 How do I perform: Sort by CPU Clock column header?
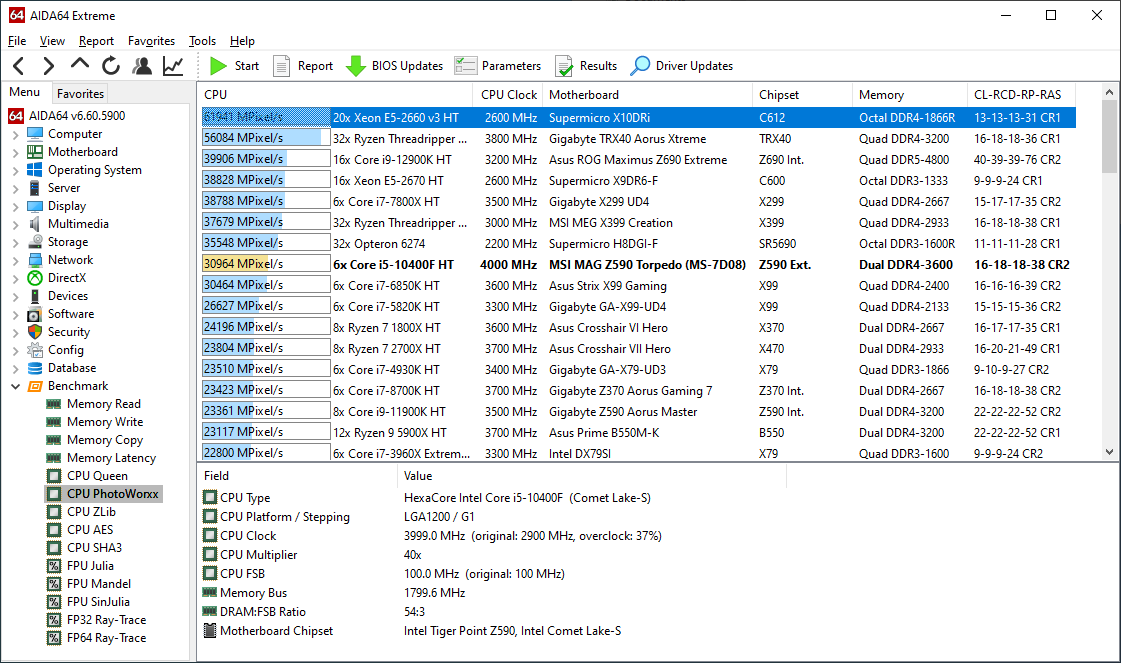(x=509, y=95)
